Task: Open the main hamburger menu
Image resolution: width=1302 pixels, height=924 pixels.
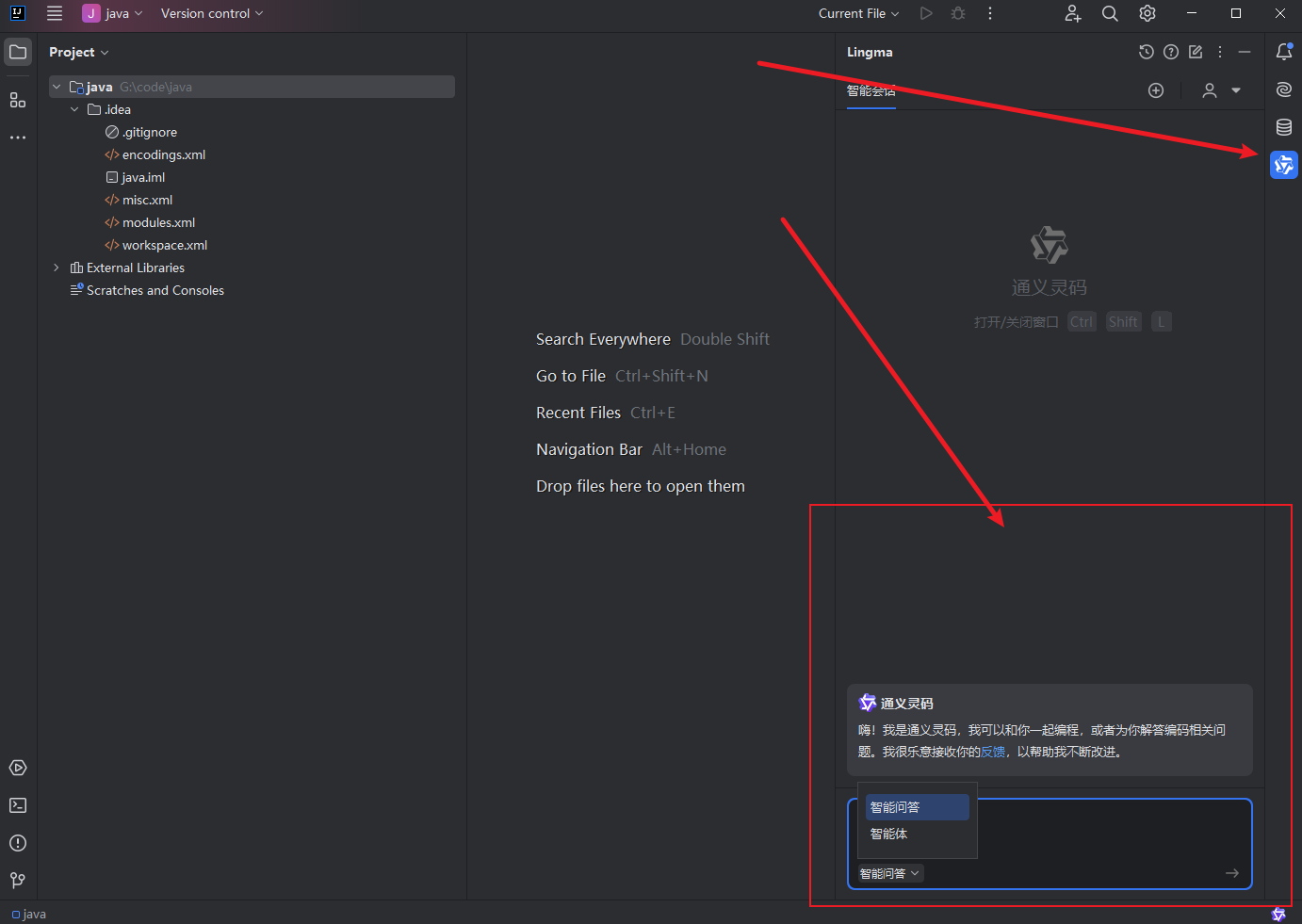Action: pyautogui.click(x=55, y=13)
